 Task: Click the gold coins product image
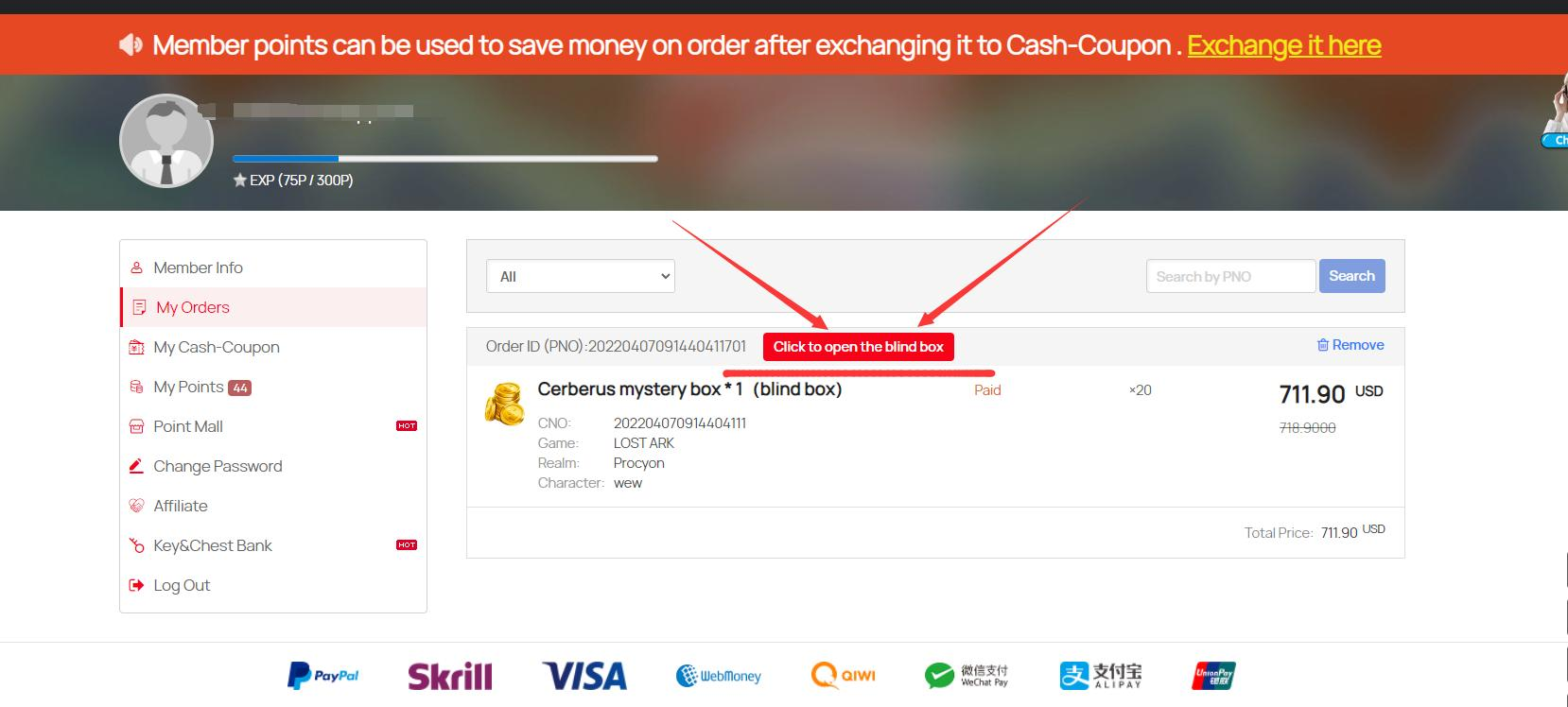(505, 404)
